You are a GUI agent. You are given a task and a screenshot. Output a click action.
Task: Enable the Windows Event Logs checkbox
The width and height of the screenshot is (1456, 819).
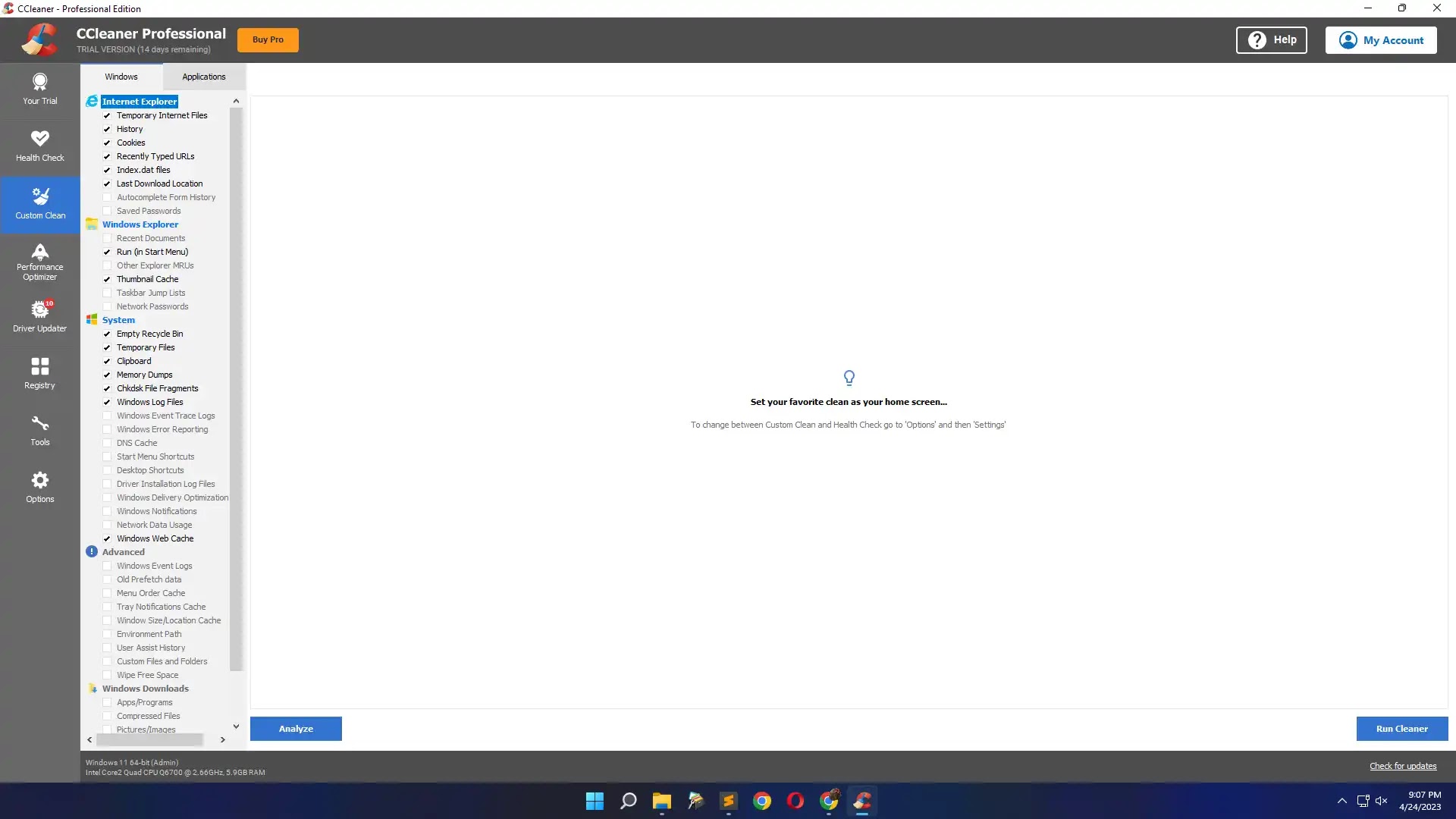click(107, 565)
